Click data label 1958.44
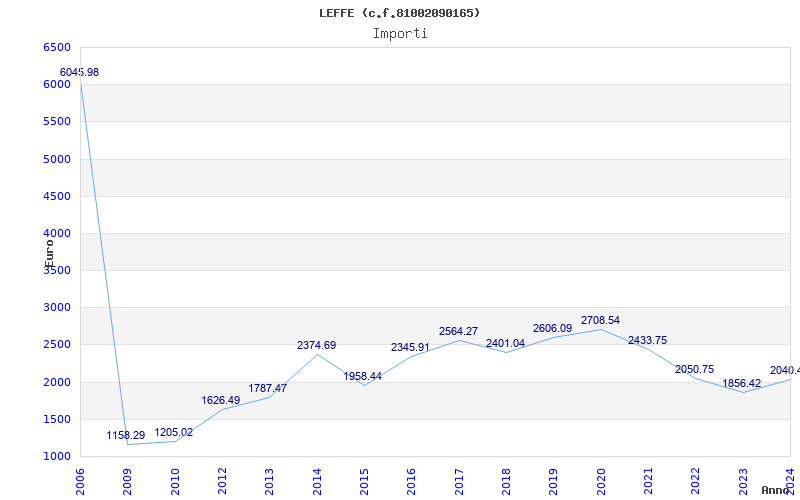 point(362,377)
